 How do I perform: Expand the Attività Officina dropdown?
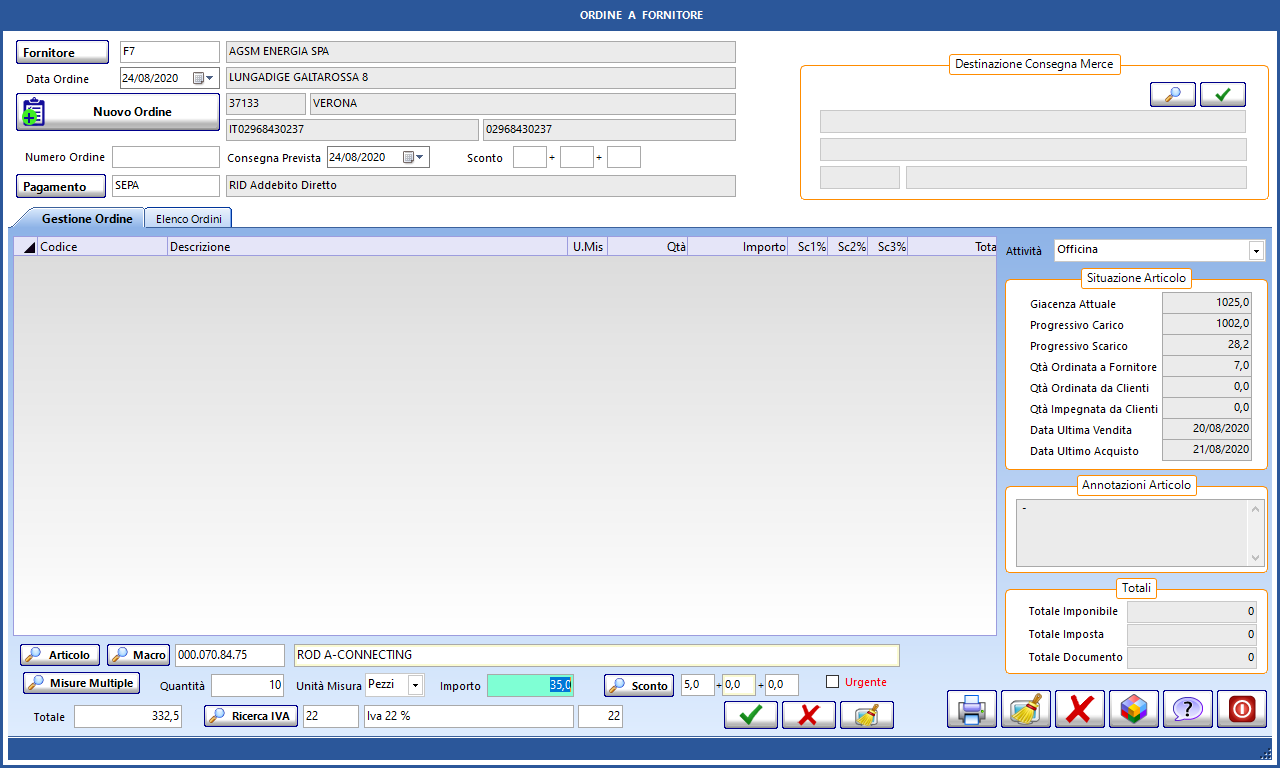tap(1256, 250)
